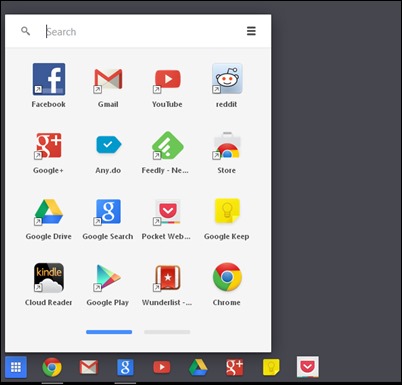The image size is (402, 385).
Task: Open Chrome from the app grid
Action: click(227, 277)
